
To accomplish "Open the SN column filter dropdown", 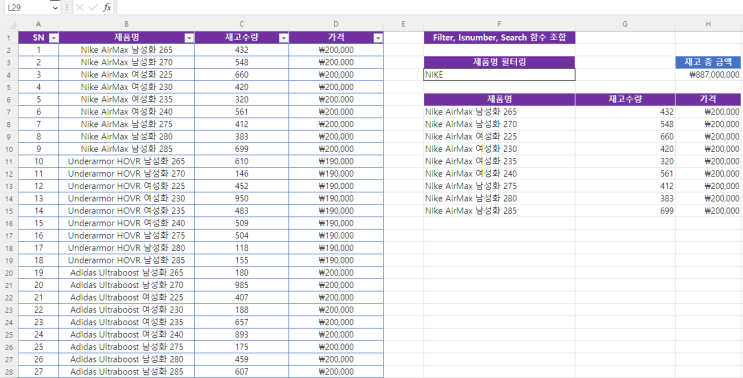I will tap(54, 38).
